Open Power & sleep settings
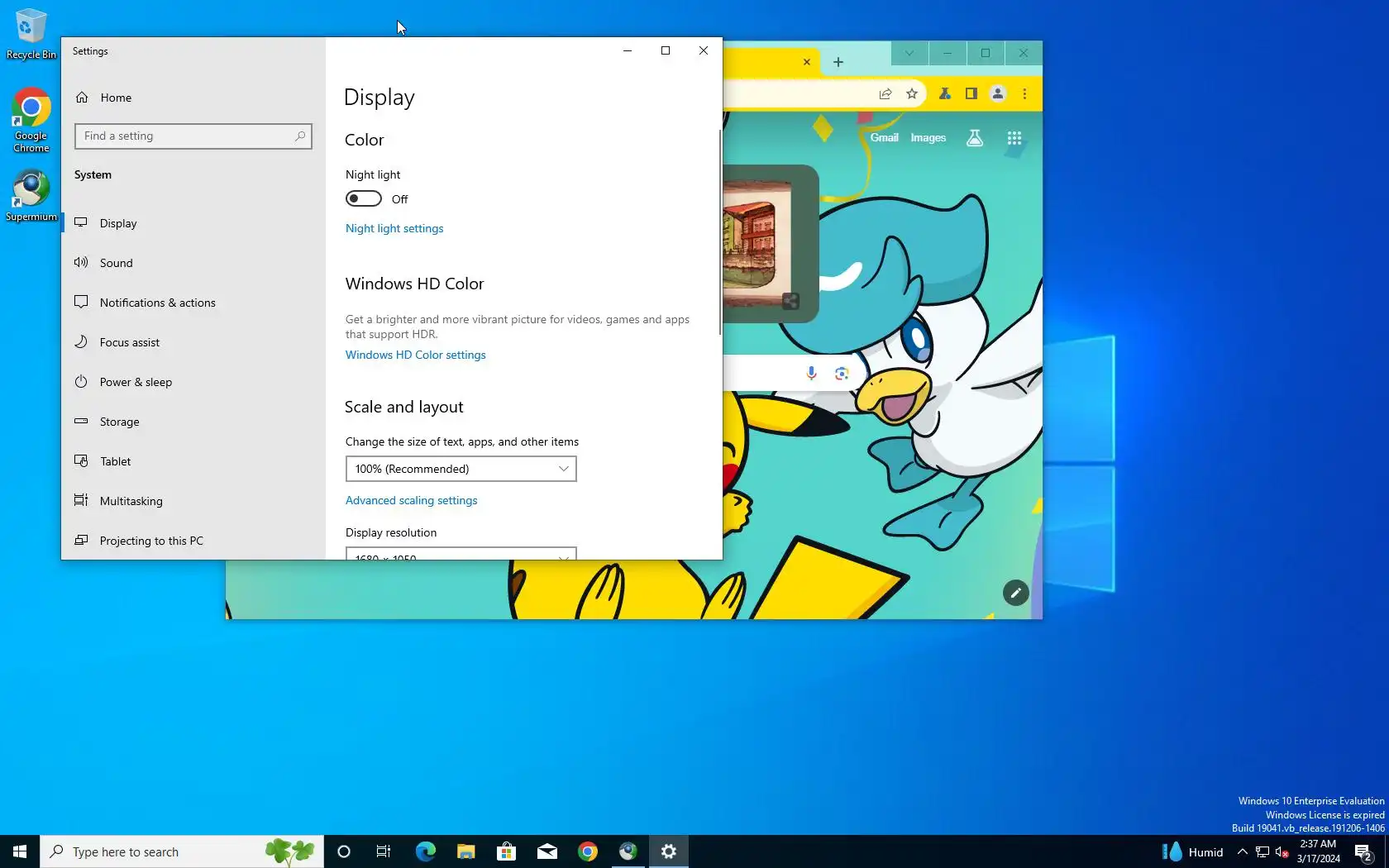1389x868 pixels. click(x=193, y=382)
